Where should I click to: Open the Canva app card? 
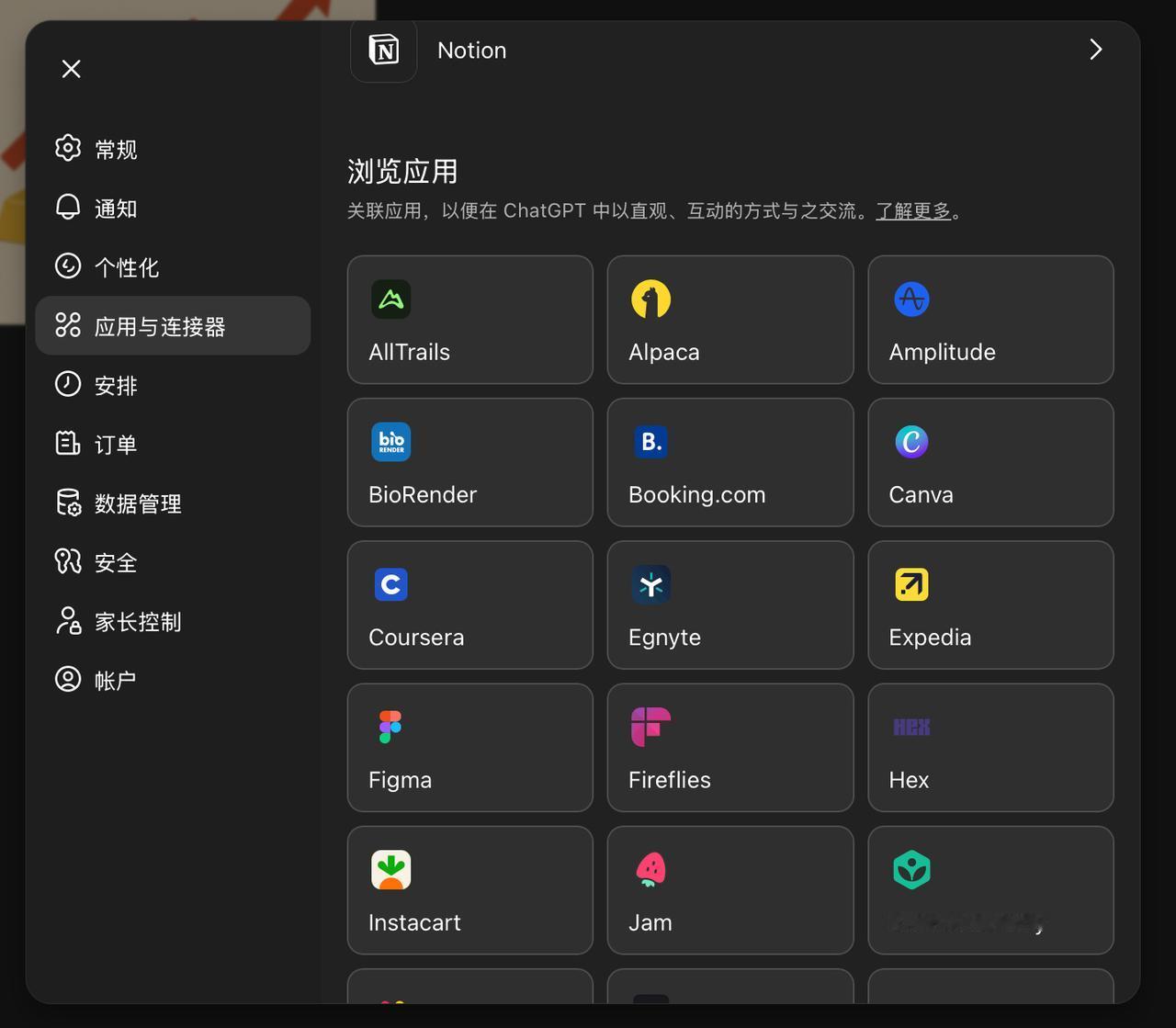990,462
